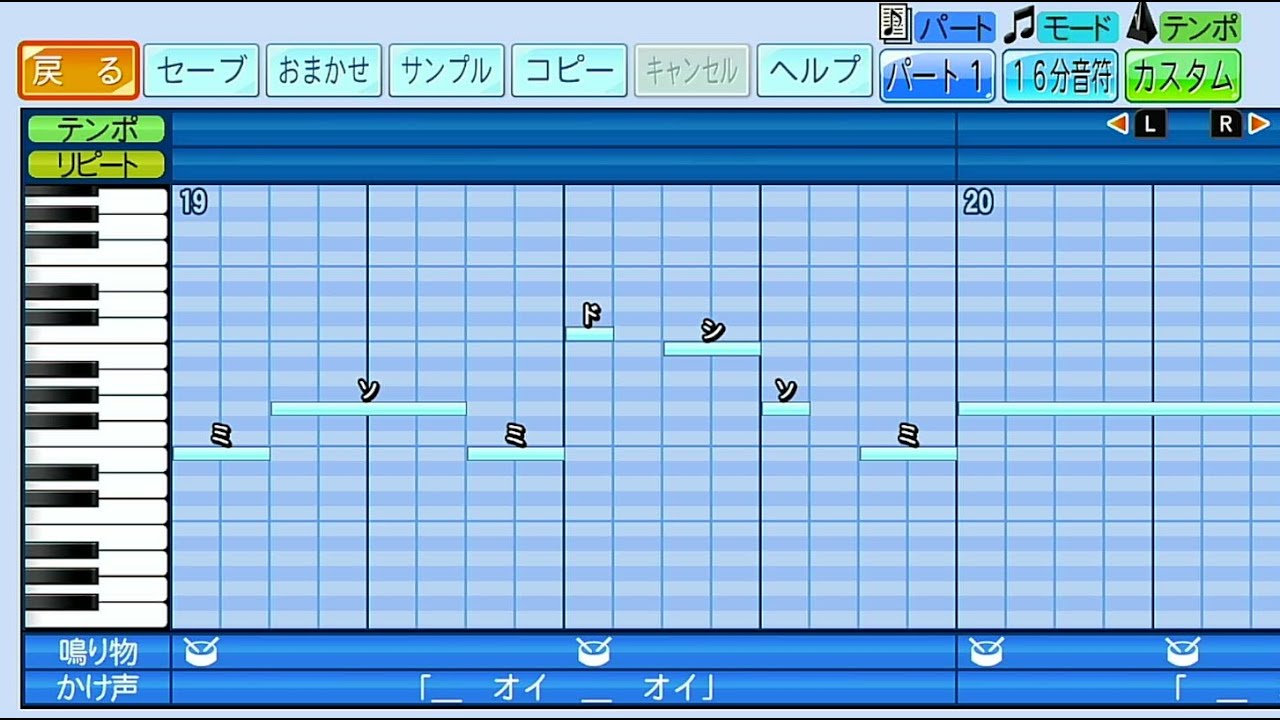Click the left orange scroll arrow

click(1118, 124)
